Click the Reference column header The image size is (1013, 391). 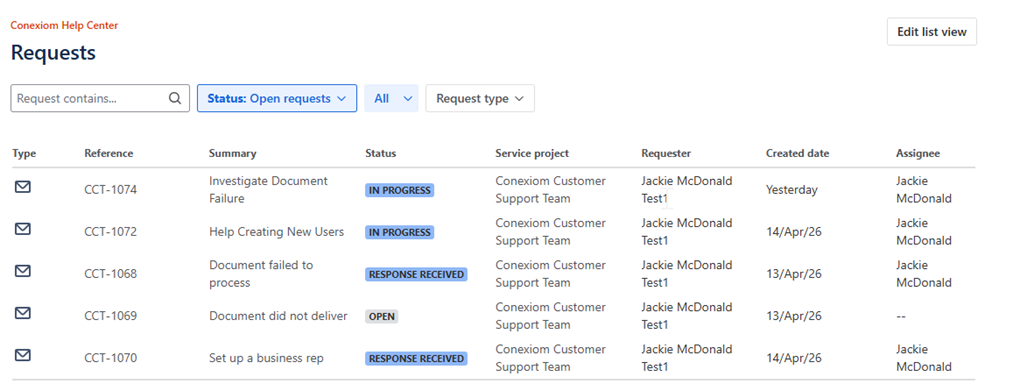point(109,153)
